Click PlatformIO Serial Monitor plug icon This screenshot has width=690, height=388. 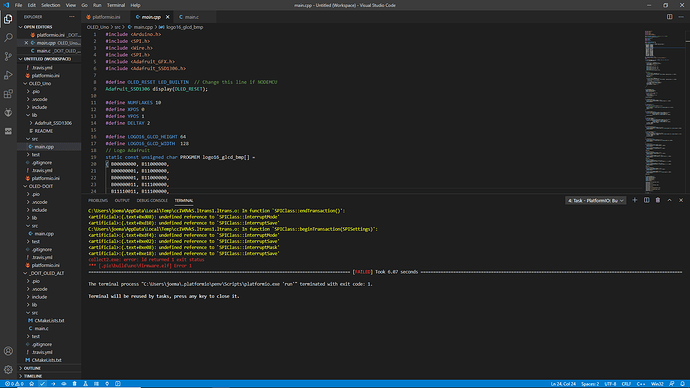click(107, 384)
